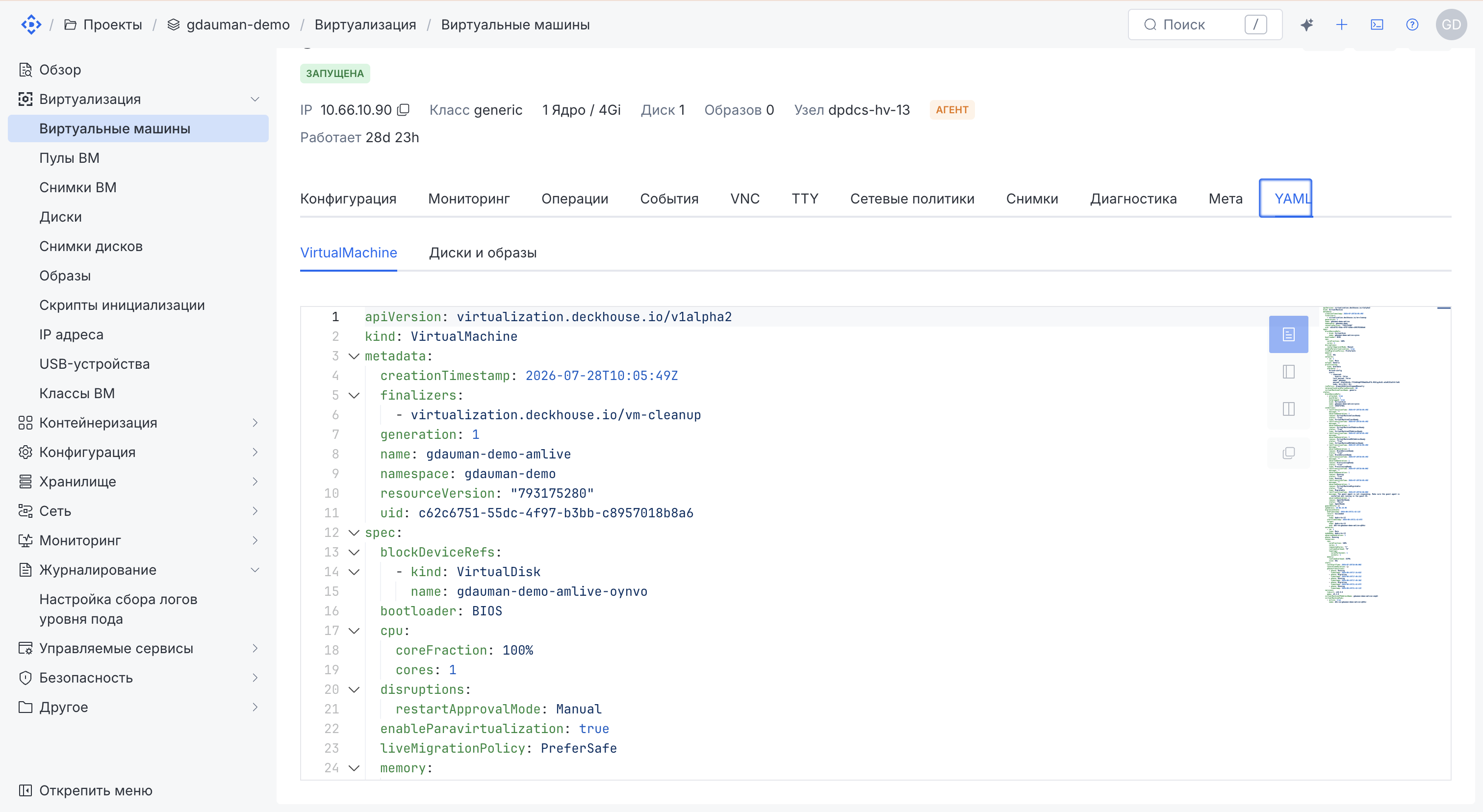Image resolution: width=1483 pixels, height=812 pixels.
Task: Click the Журналирование document icon
Action: pyautogui.click(x=26, y=570)
